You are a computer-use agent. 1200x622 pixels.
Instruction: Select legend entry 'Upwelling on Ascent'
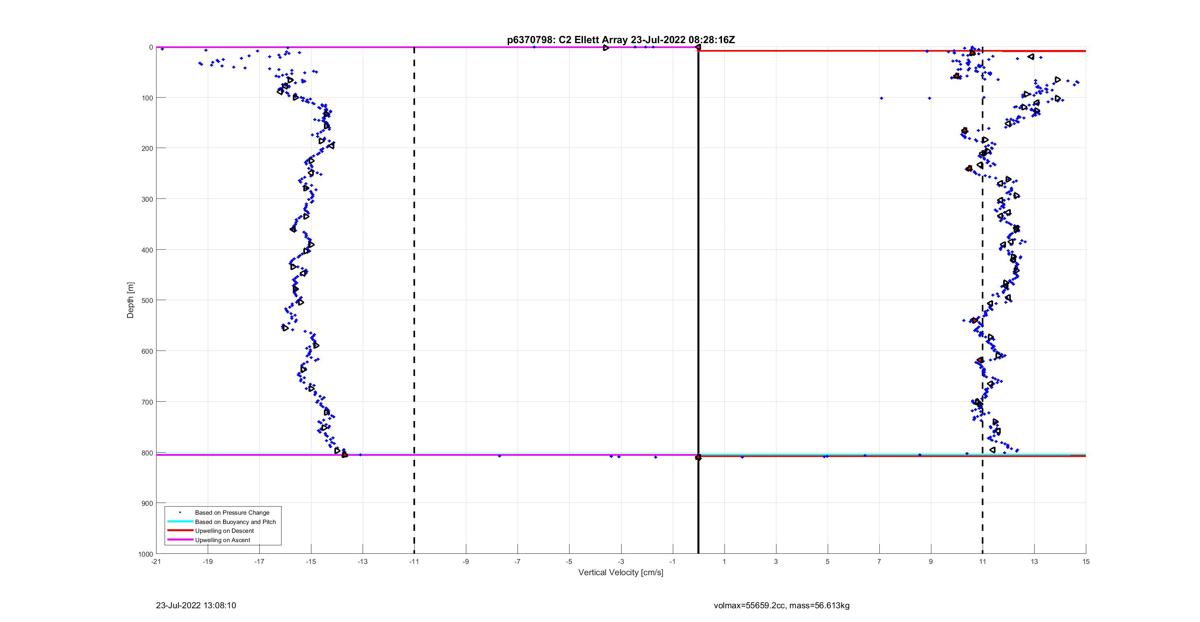pyautogui.click(x=224, y=540)
